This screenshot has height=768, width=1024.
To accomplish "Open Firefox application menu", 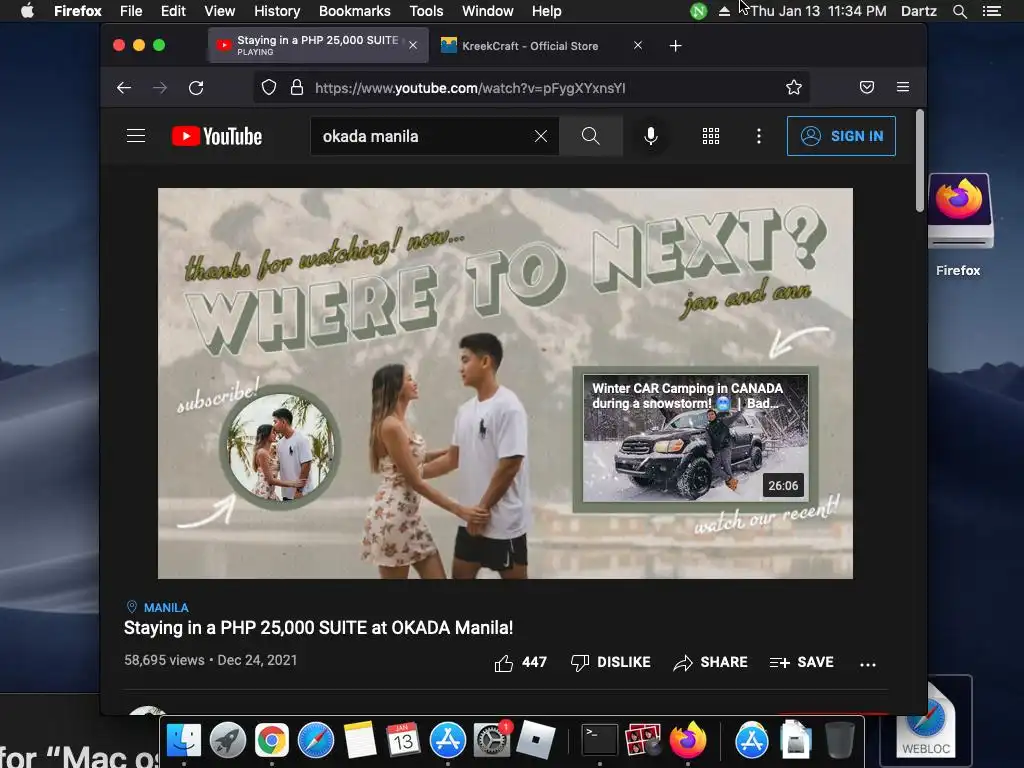I will coord(903,88).
